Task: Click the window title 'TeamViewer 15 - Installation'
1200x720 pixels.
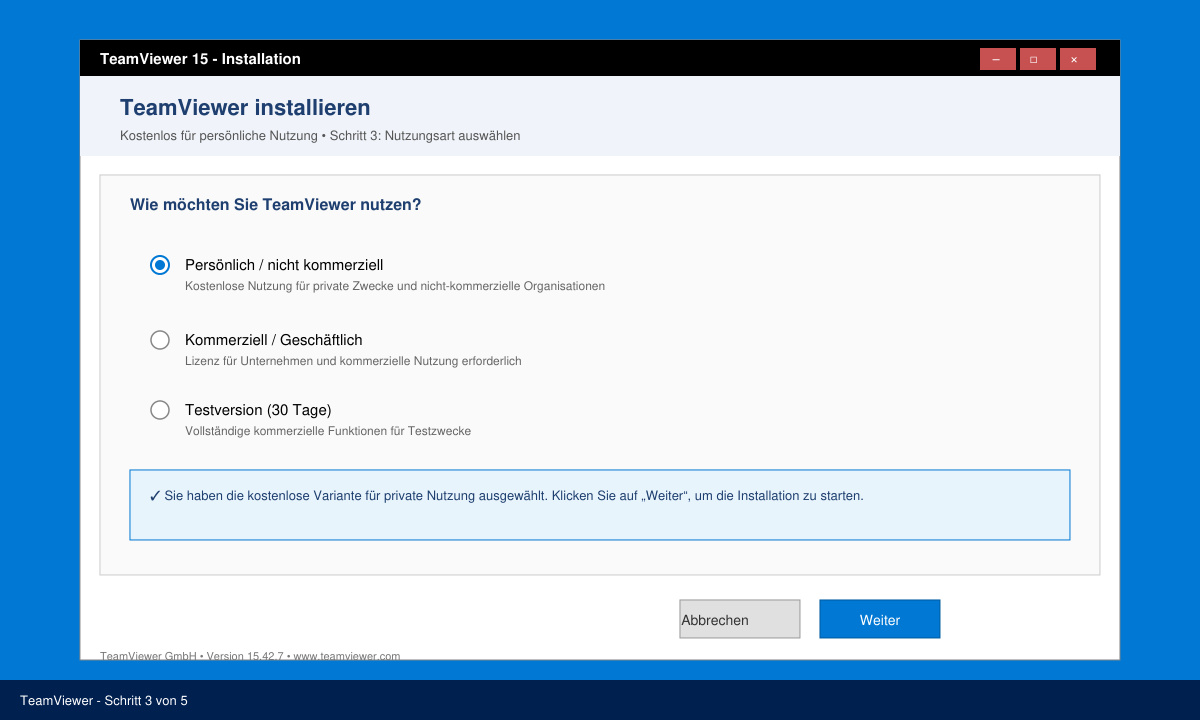Action: (x=200, y=59)
